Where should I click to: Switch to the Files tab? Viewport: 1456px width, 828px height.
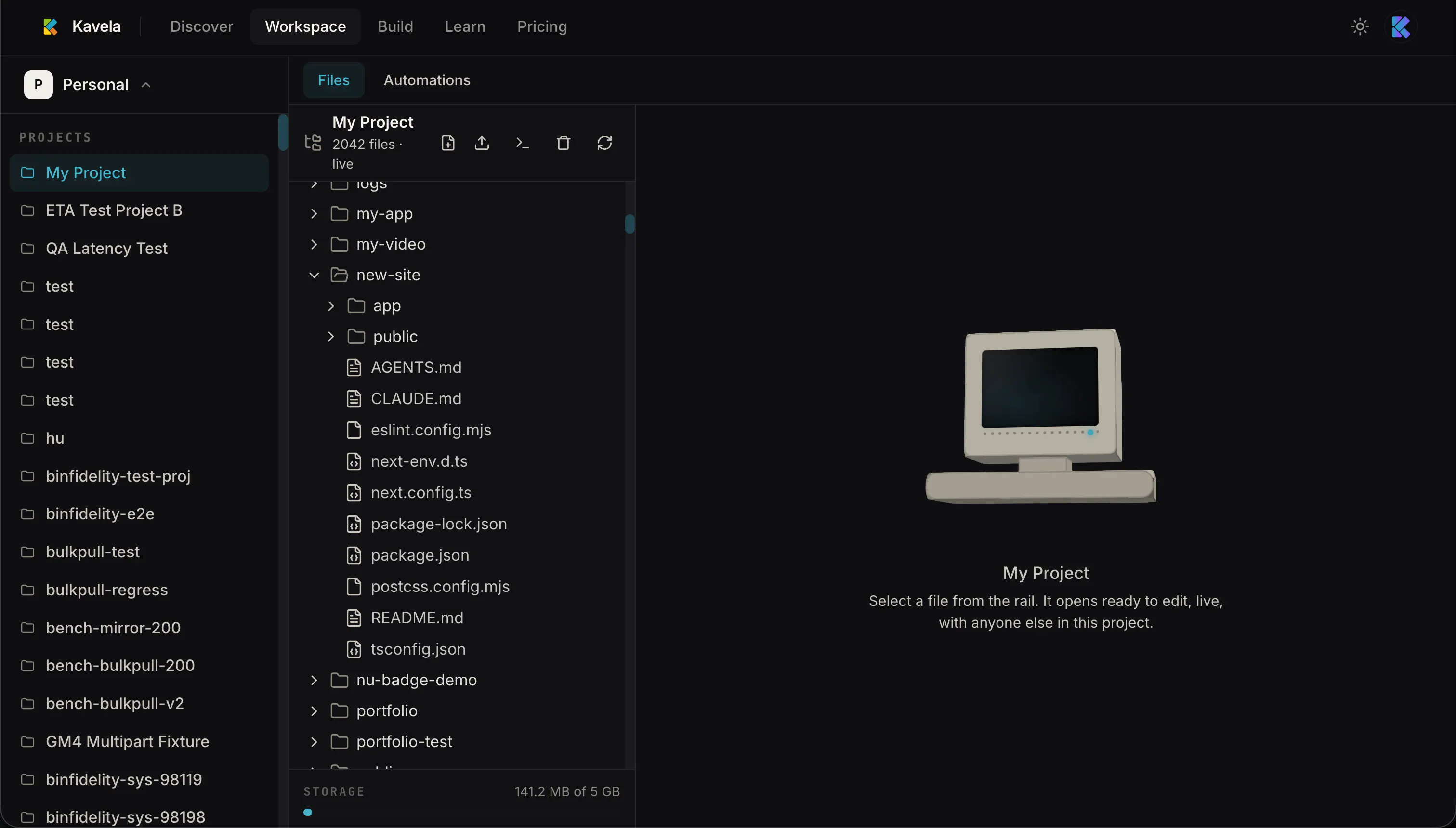333,80
